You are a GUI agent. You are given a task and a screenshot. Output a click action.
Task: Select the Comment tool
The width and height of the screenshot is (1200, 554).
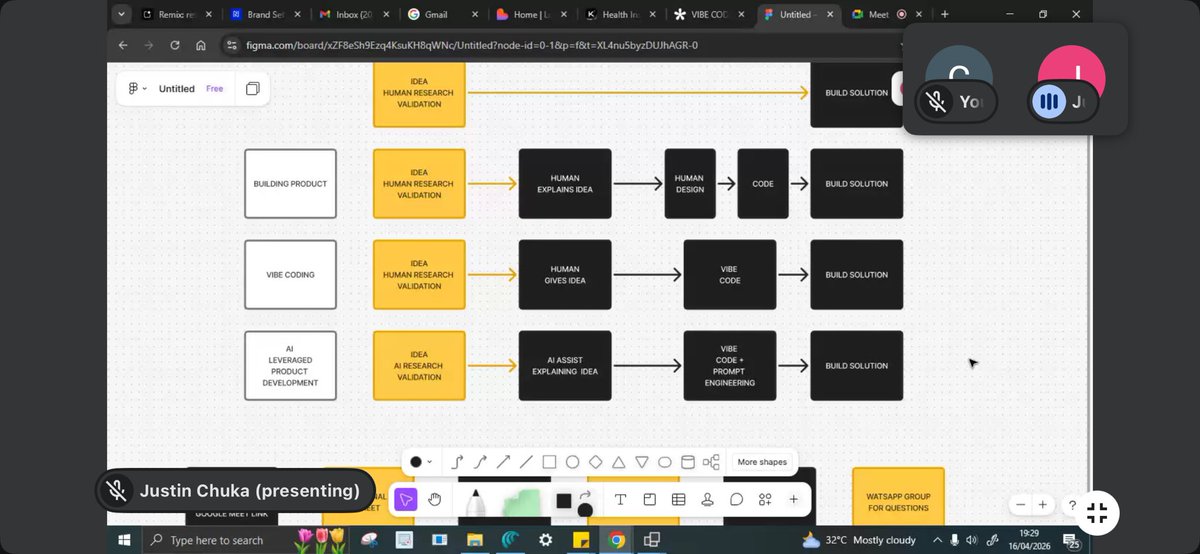736,499
